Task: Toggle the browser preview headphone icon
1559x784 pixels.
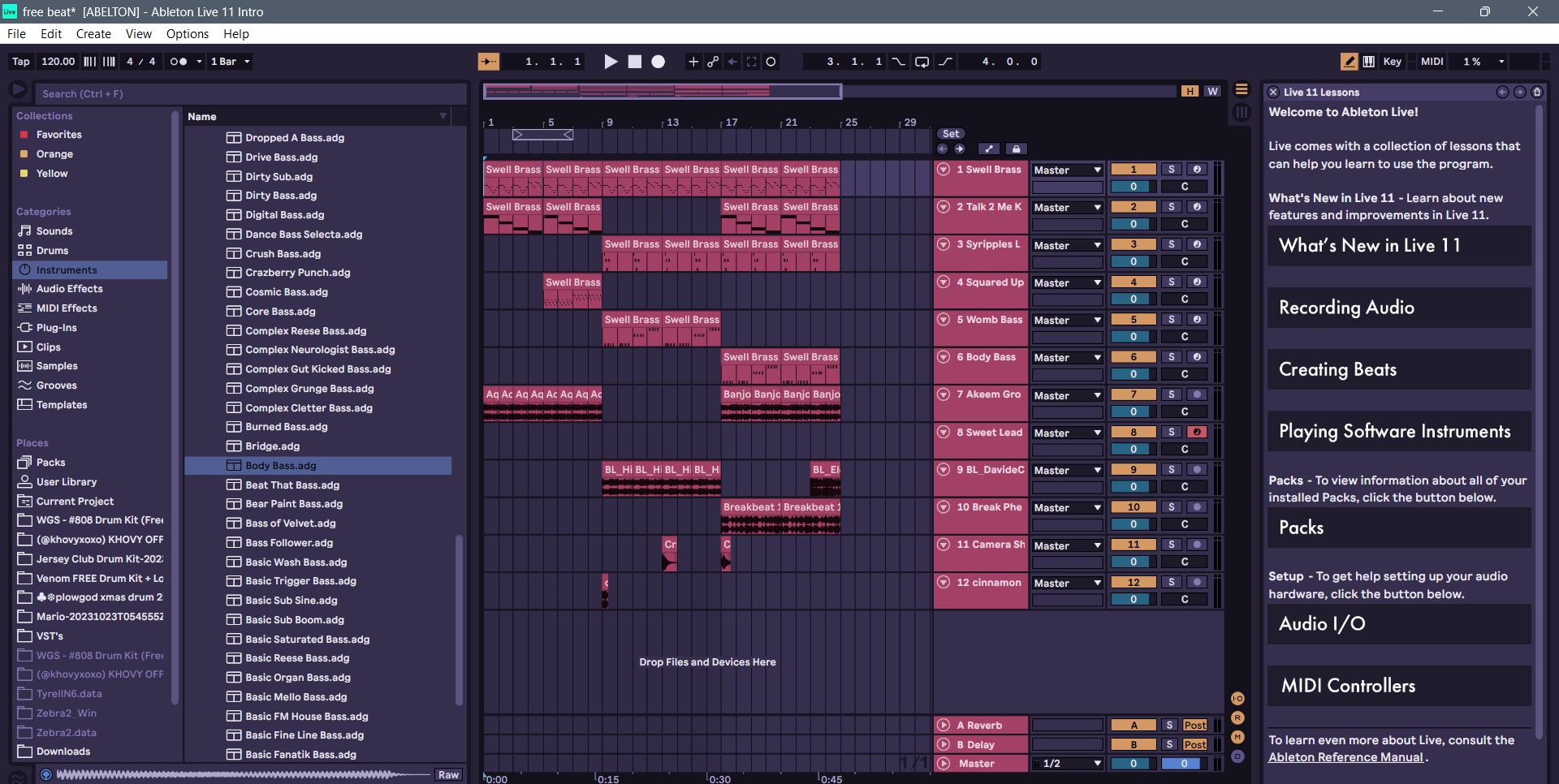Action: 46,775
